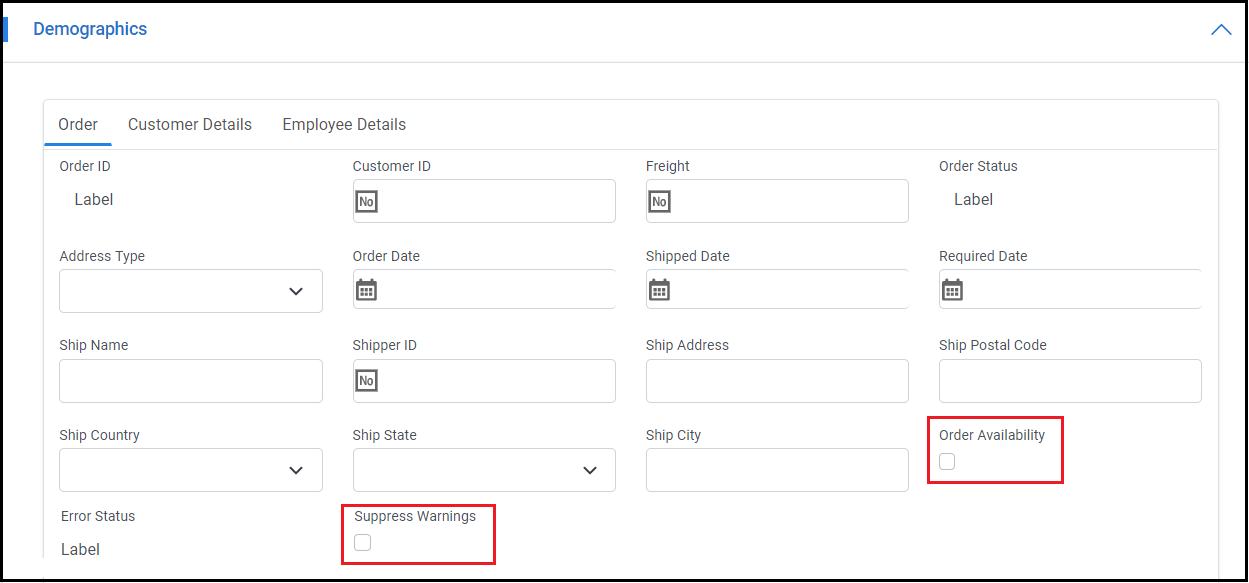Enable the Order Availability checkbox
The image size is (1249, 583).
coord(947,461)
